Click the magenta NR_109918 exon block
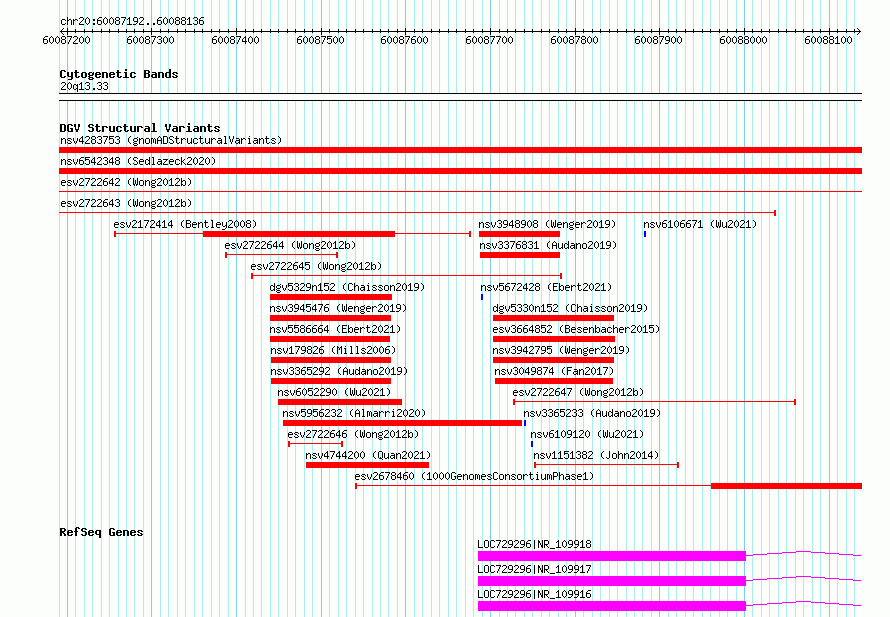 click(612, 556)
